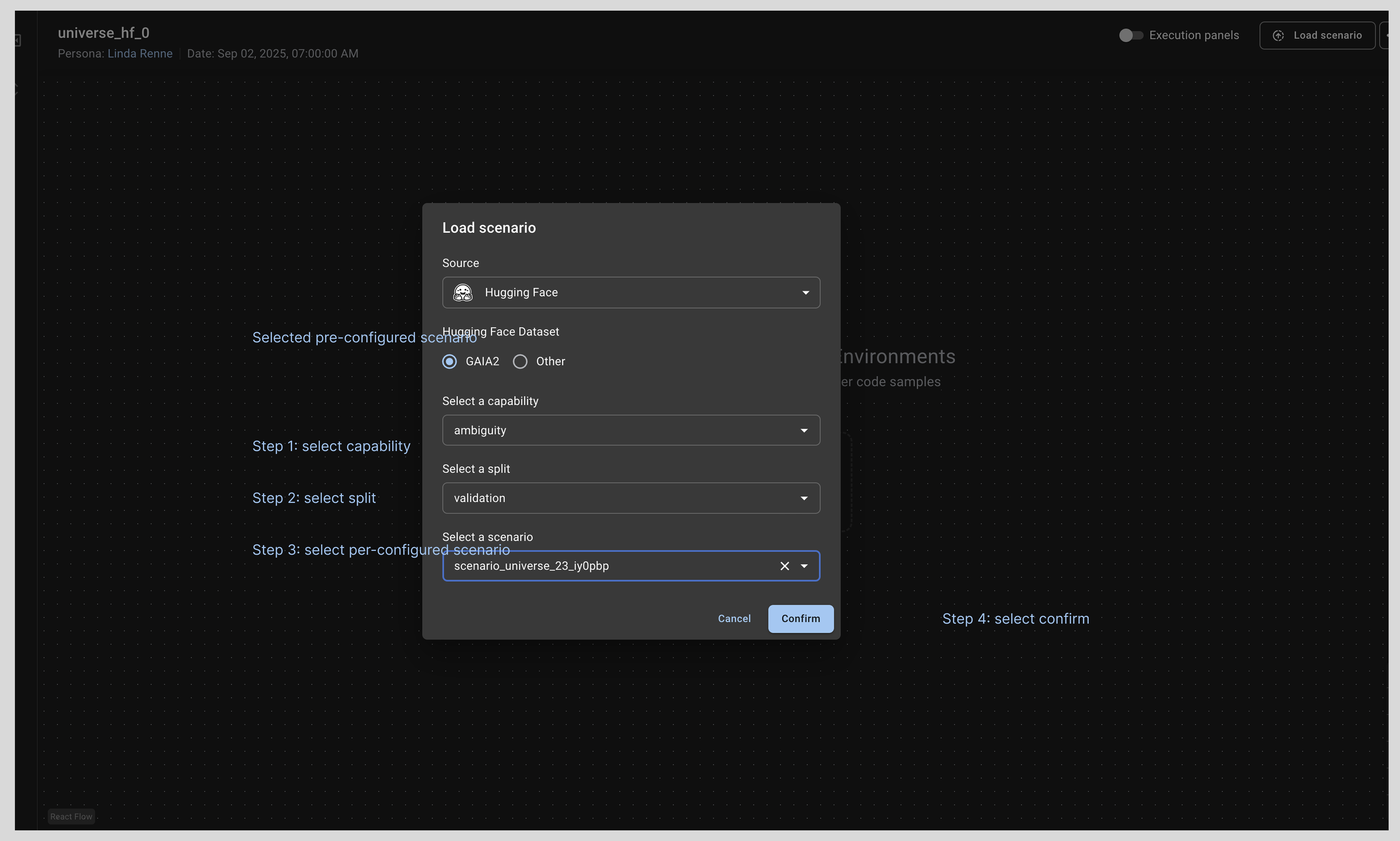Click the Load scenario dialog heading
The height and width of the screenshot is (841, 1400).
489,228
